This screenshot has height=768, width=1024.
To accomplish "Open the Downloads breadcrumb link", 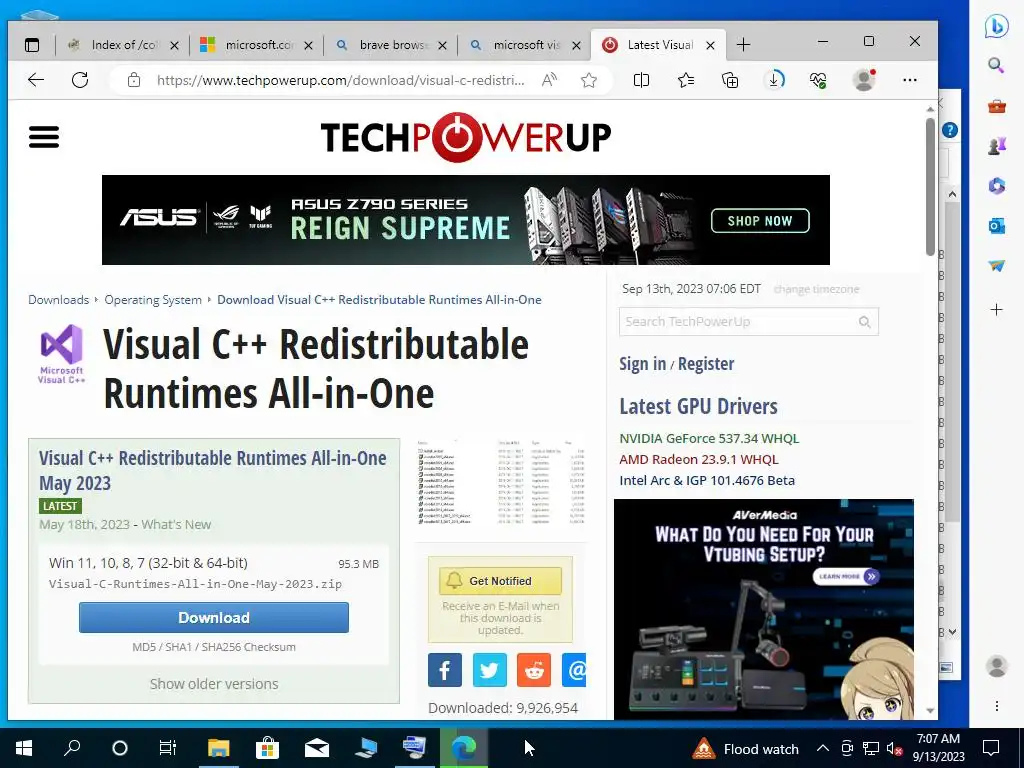I will pos(58,300).
